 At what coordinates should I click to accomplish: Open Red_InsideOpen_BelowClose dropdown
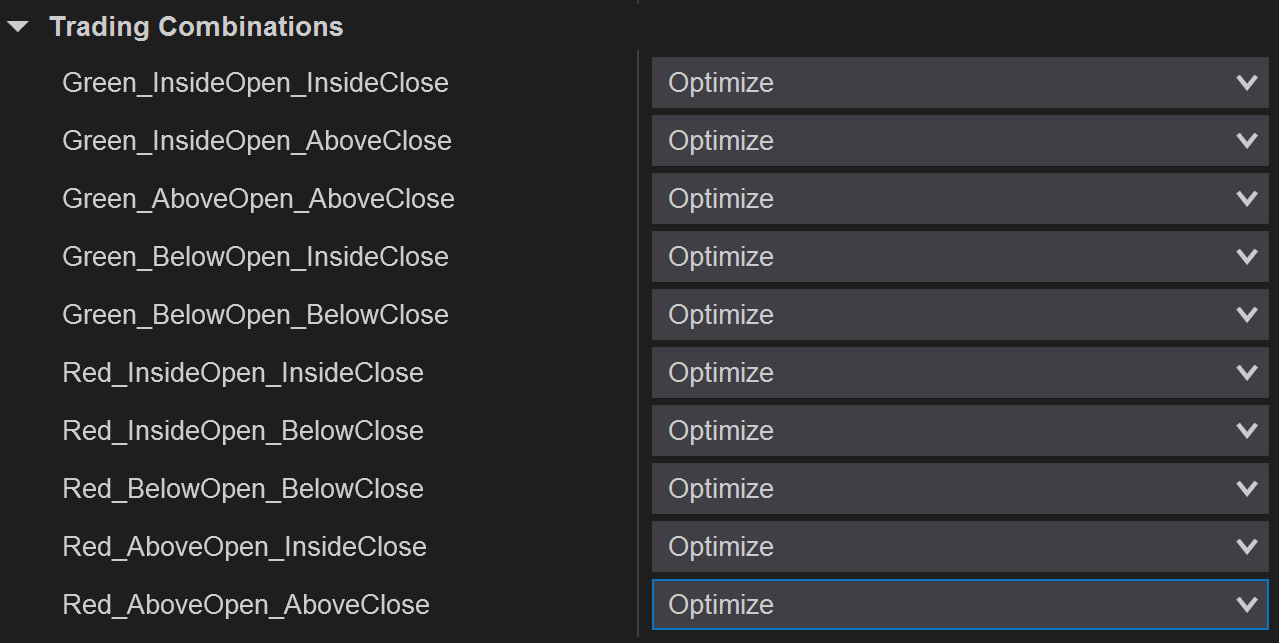point(959,431)
